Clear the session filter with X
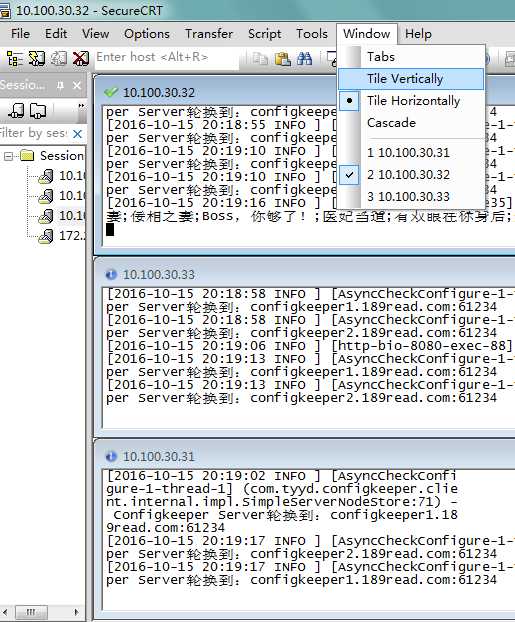515x622 pixels. (78, 134)
